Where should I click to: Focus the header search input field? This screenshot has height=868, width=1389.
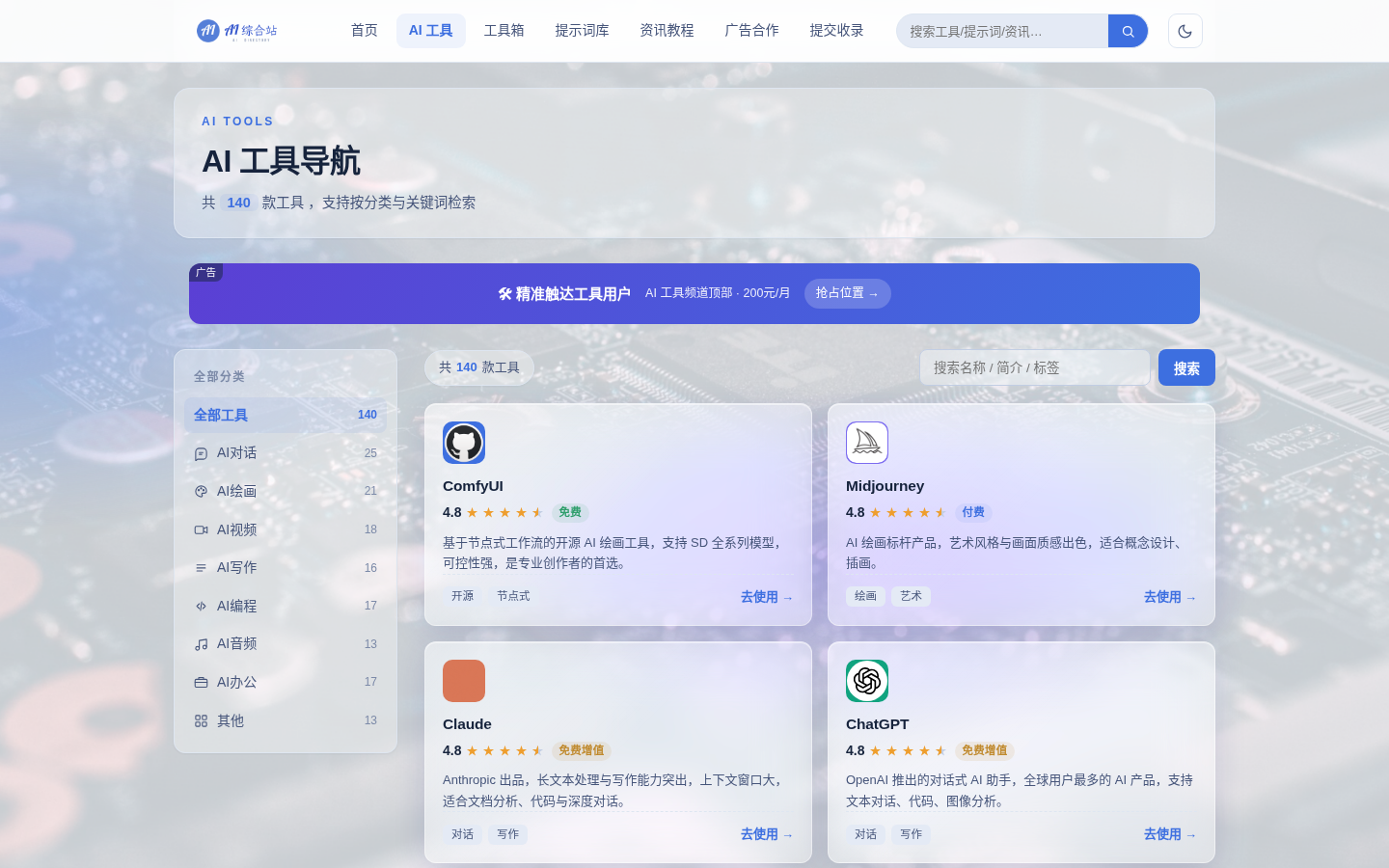tap(1002, 31)
